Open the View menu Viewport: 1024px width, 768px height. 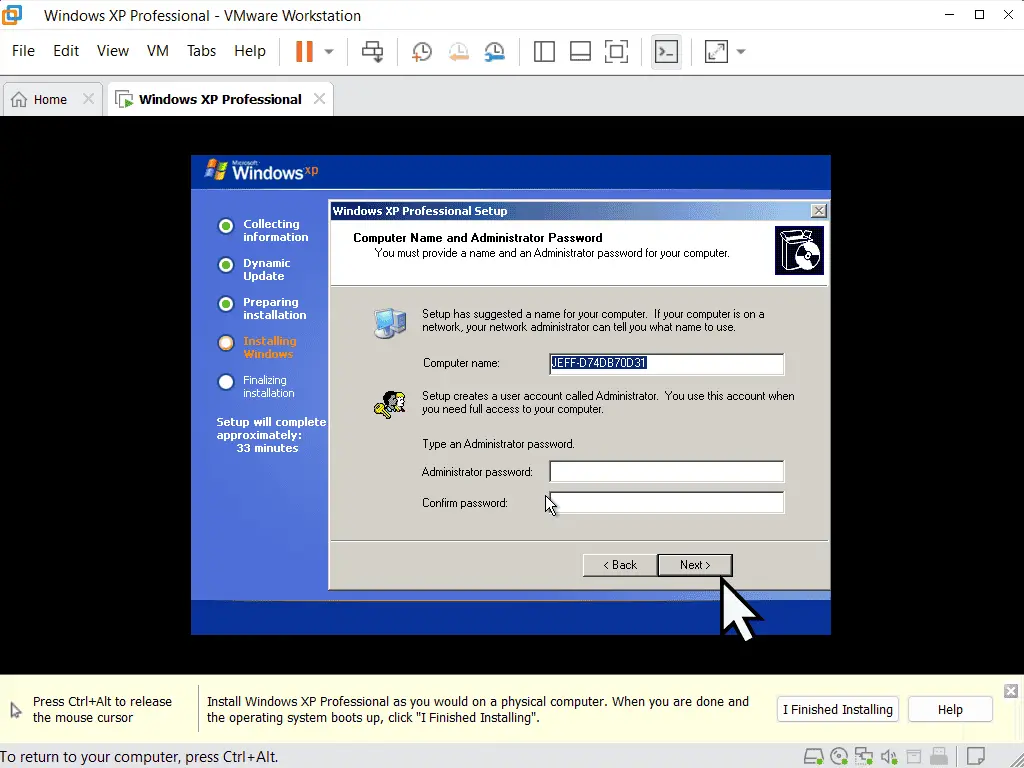[113, 51]
